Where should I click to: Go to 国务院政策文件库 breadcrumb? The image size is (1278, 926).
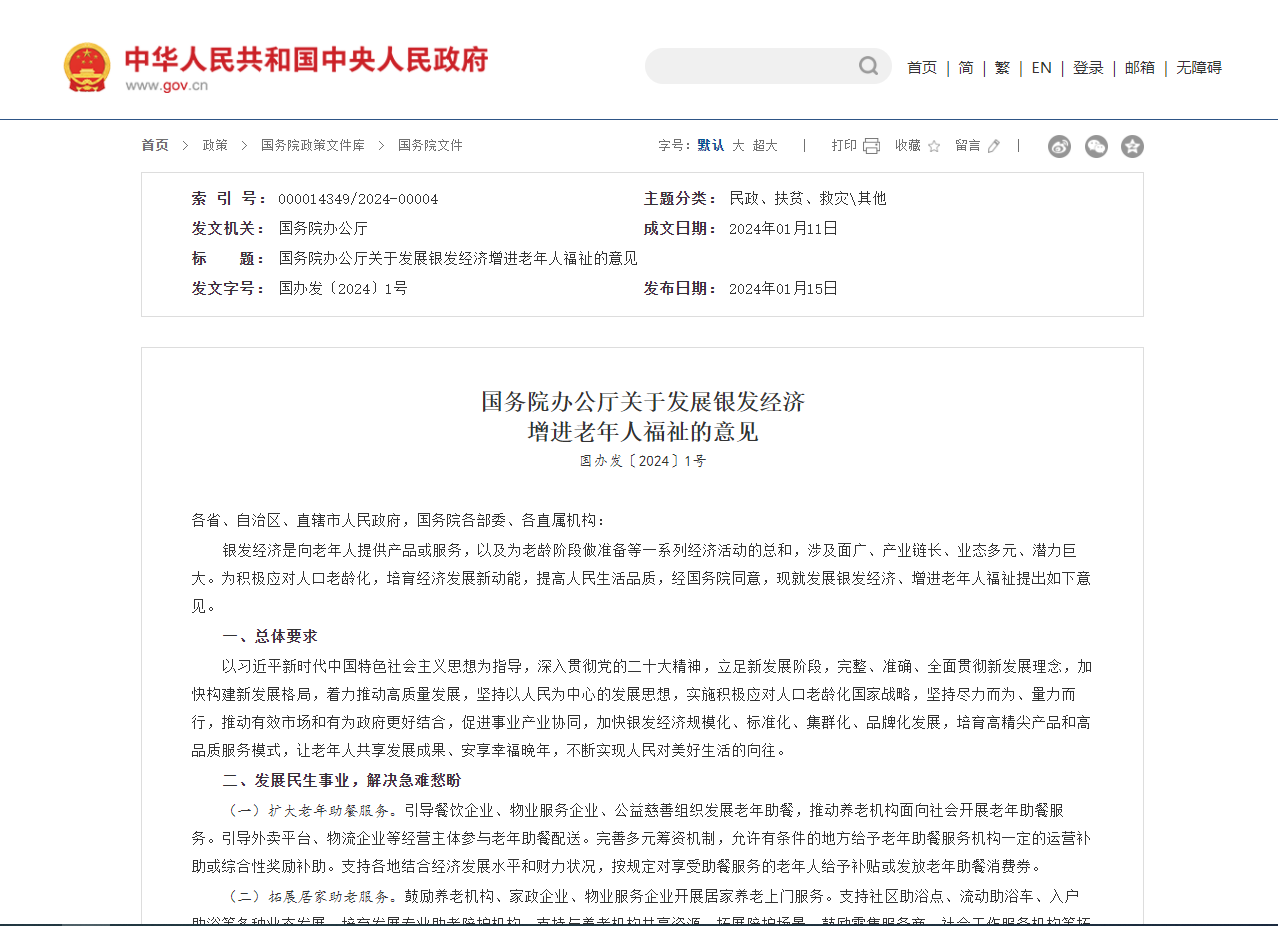[x=312, y=146]
